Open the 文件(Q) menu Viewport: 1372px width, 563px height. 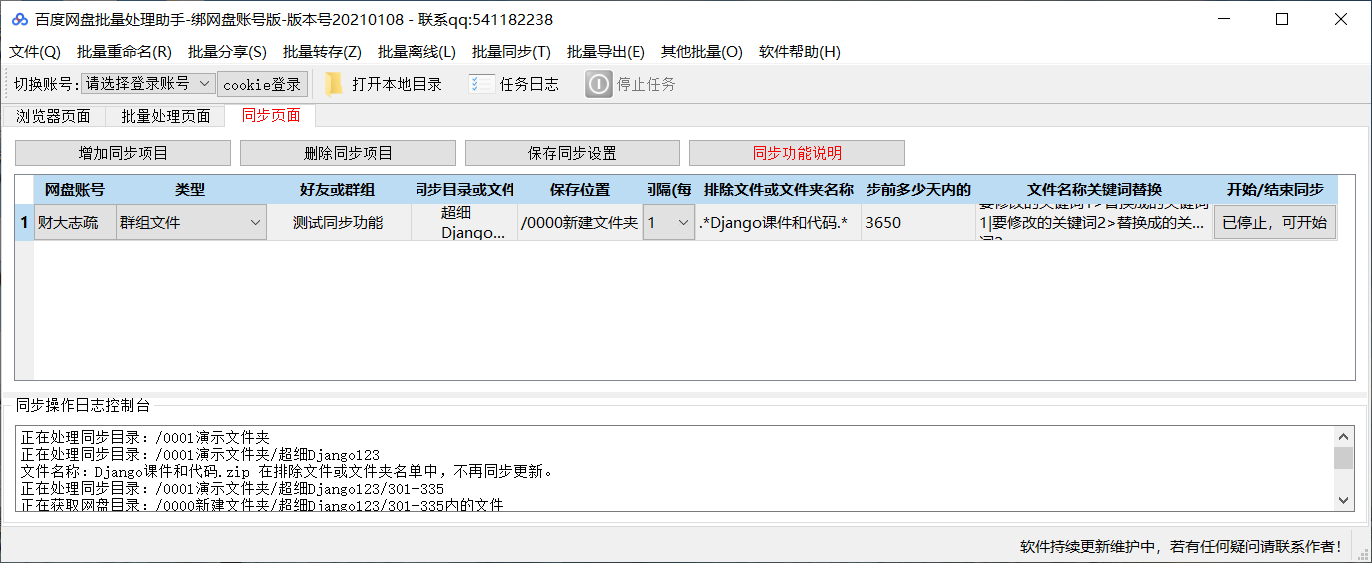click(x=35, y=52)
